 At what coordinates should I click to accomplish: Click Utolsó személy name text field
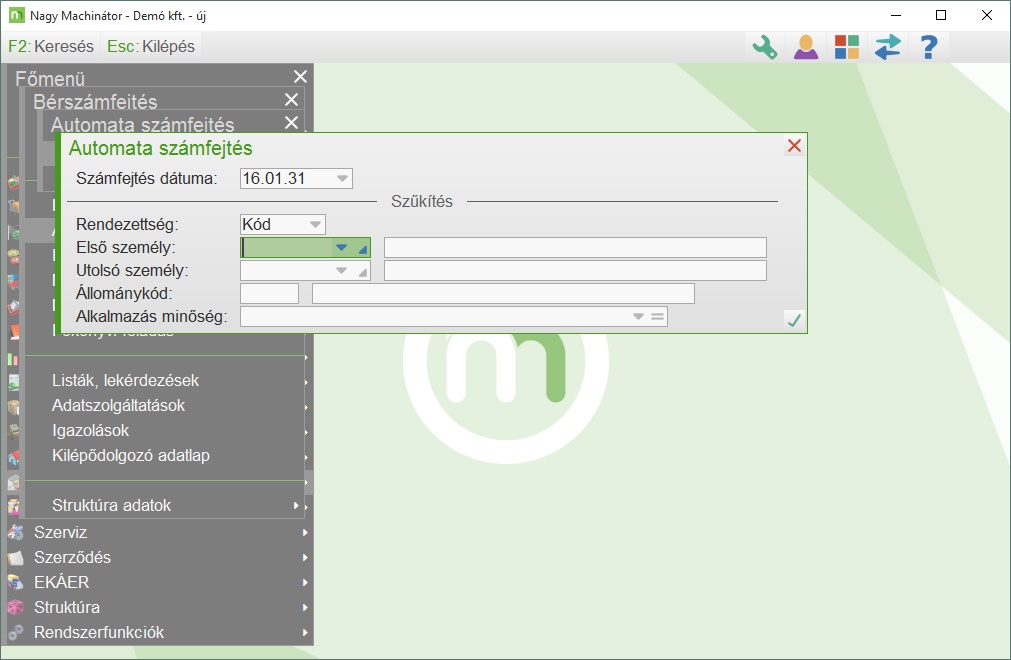(575, 271)
